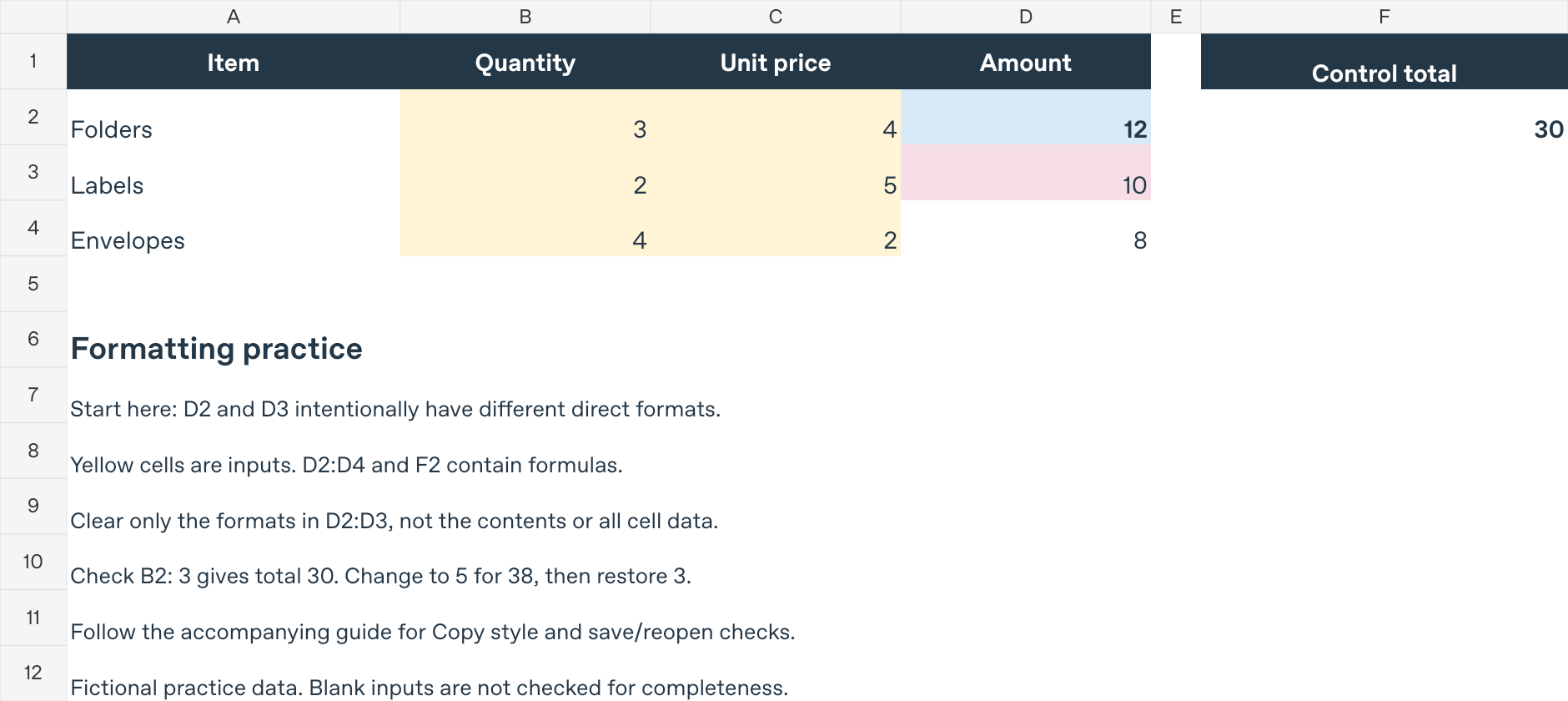Select Folders quantity cell showing 3
The width and height of the screenshot is (1568, 701).
click(x=525, y=118)
